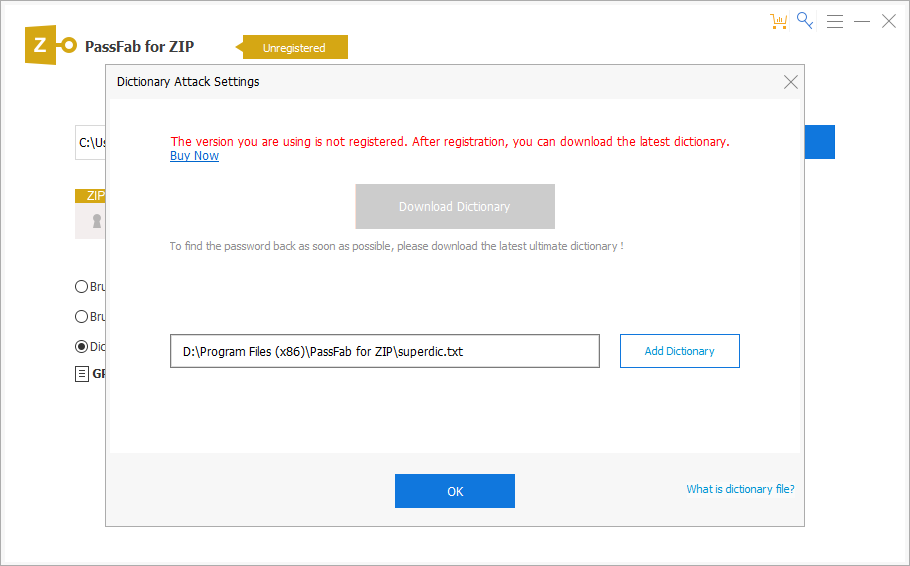Viewport: 910px width, 566px height.
Task: Click the Download Dictionary button
Action: 455,207
